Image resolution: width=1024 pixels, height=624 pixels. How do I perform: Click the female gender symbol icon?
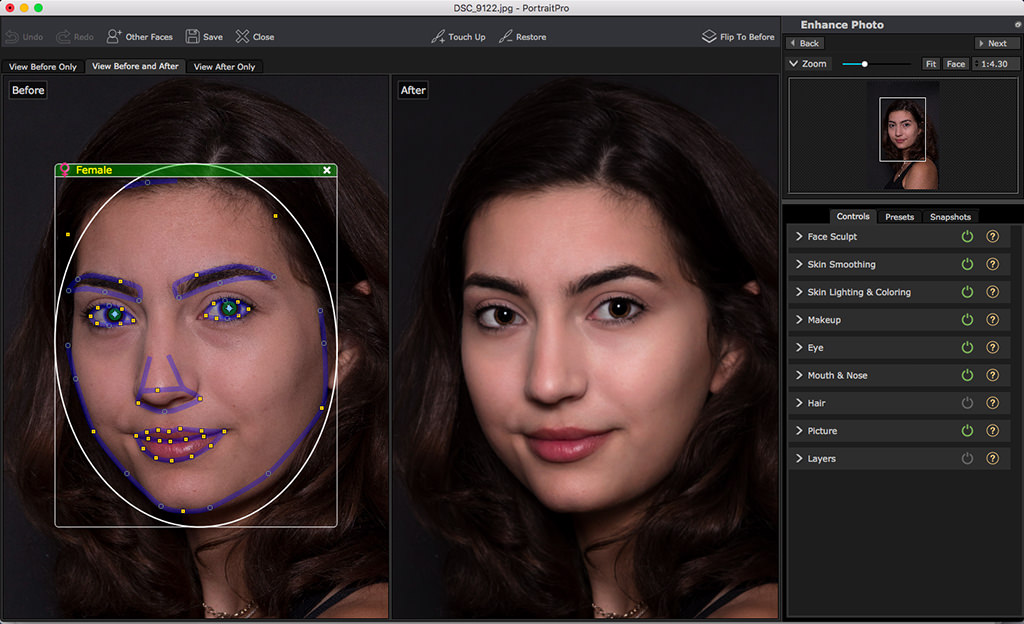[x=65, y=170]
